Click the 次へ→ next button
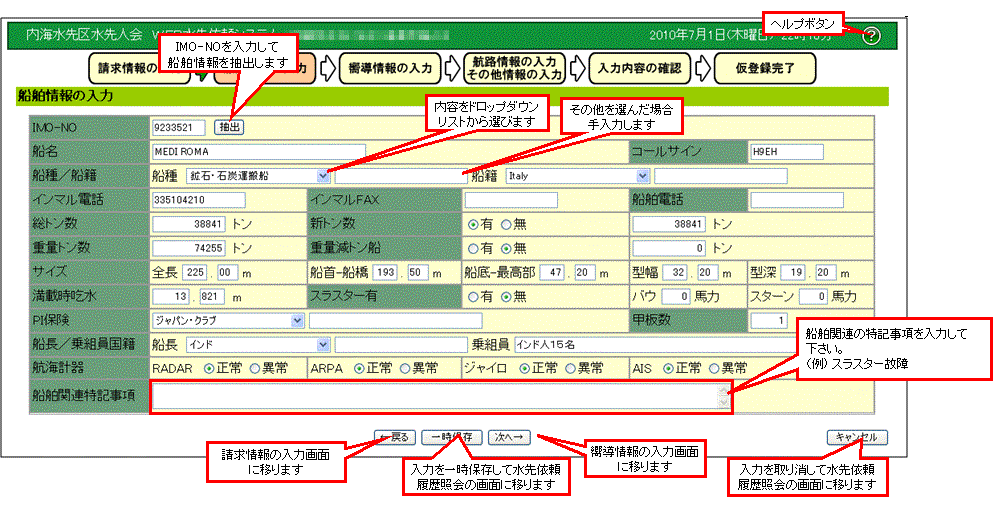This screenshot has width=1004, height=508. 509,437
